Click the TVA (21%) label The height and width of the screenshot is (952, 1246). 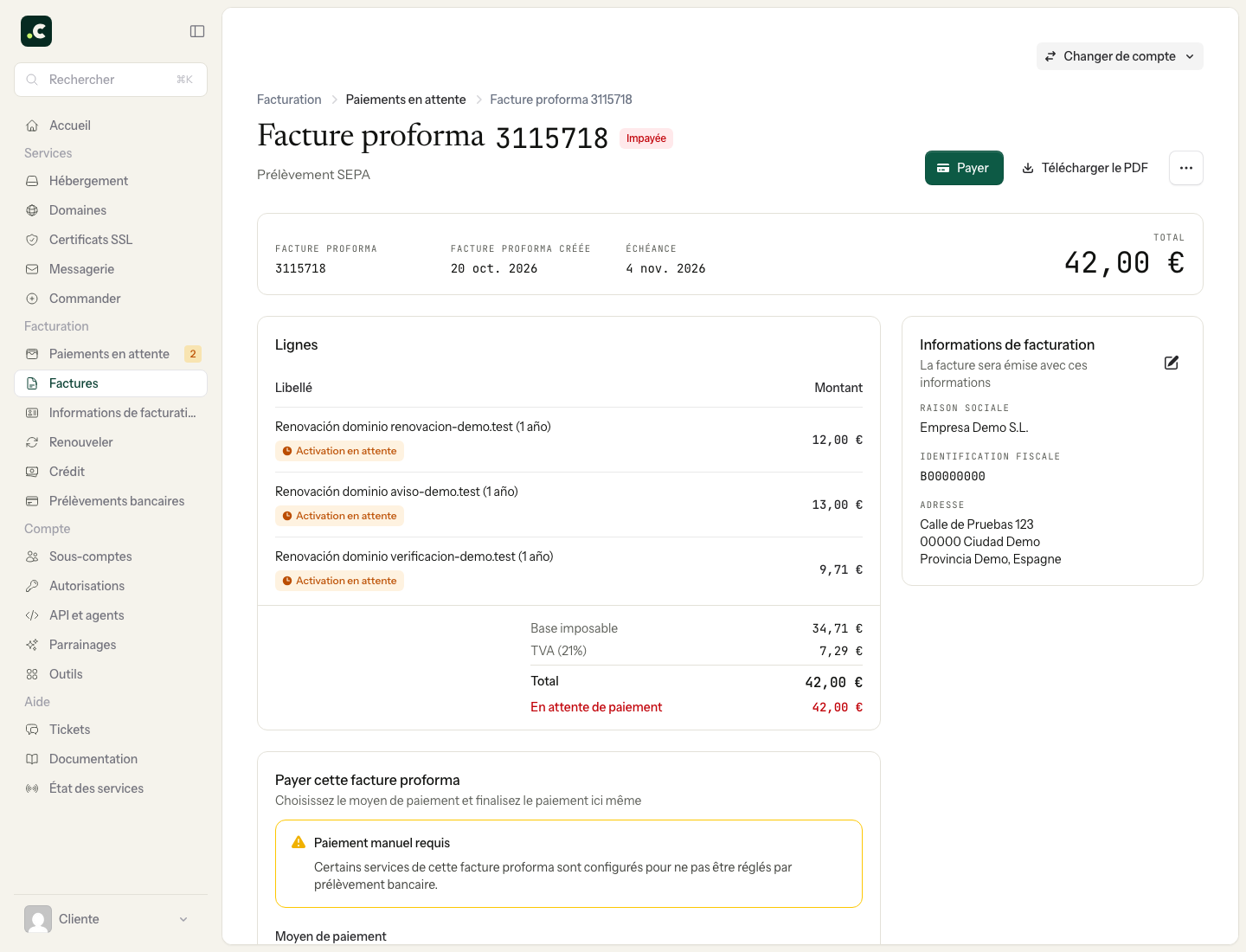point(558,651)
